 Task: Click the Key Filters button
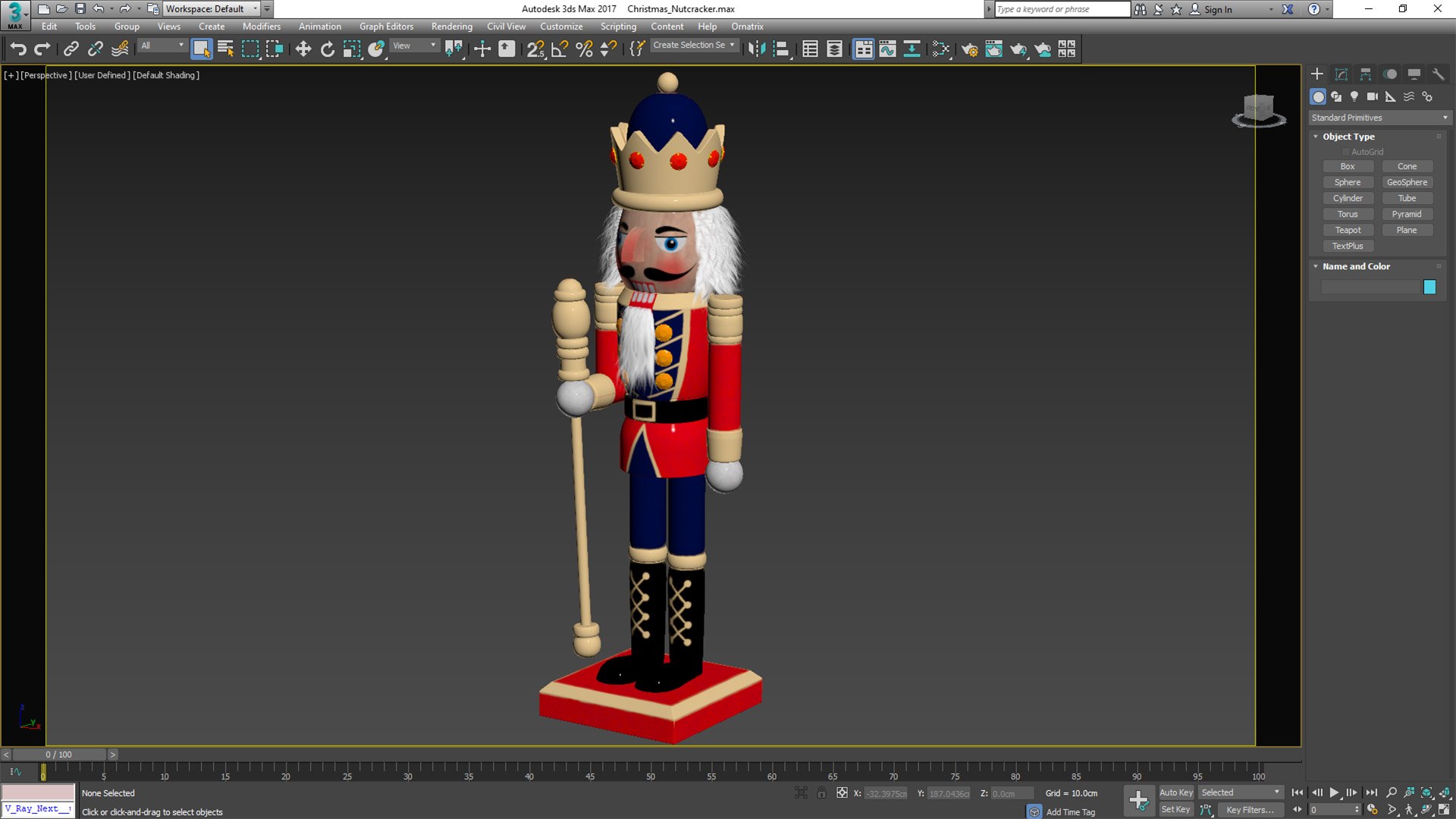(x=1250, y=810)
